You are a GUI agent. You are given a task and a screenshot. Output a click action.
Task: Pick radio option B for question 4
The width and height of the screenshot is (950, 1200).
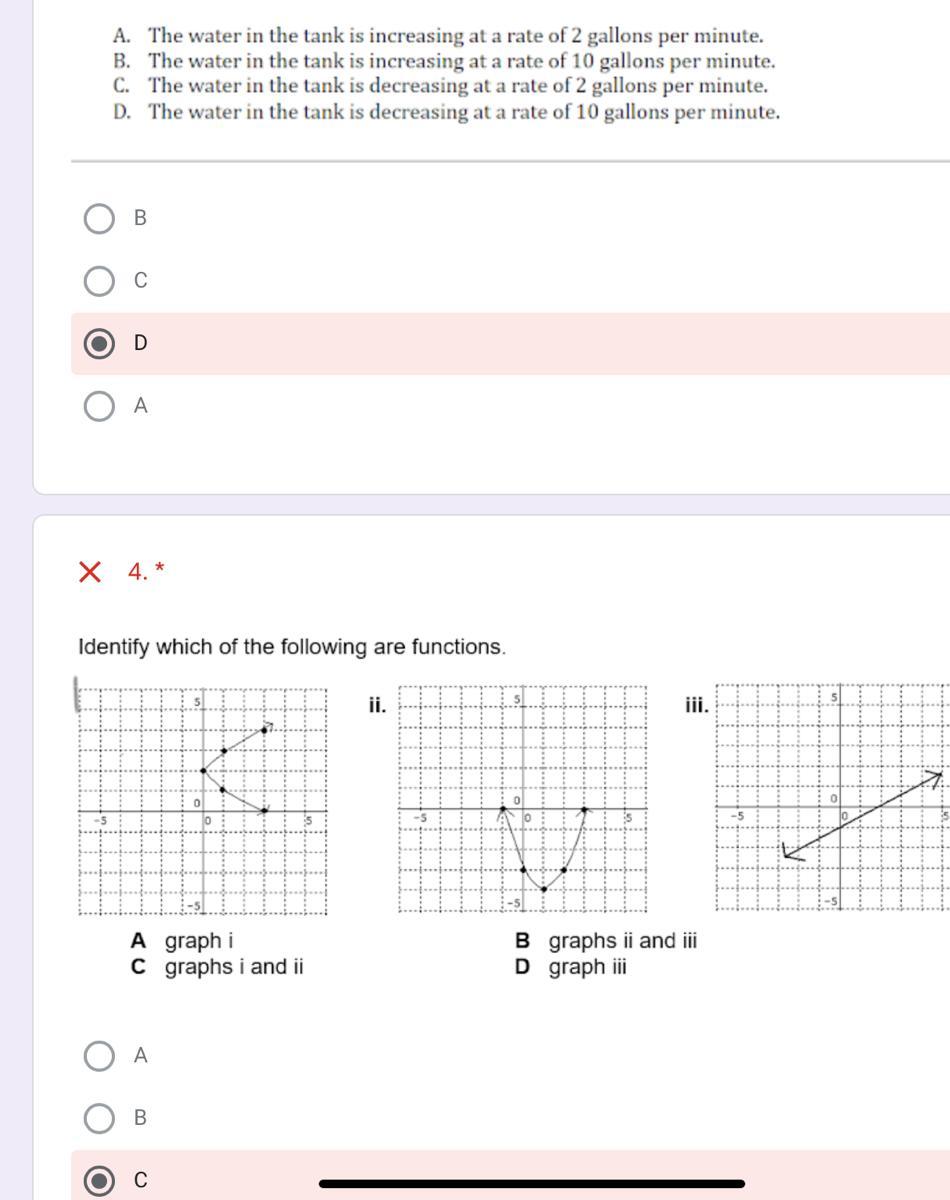(x=99, y=1118)
